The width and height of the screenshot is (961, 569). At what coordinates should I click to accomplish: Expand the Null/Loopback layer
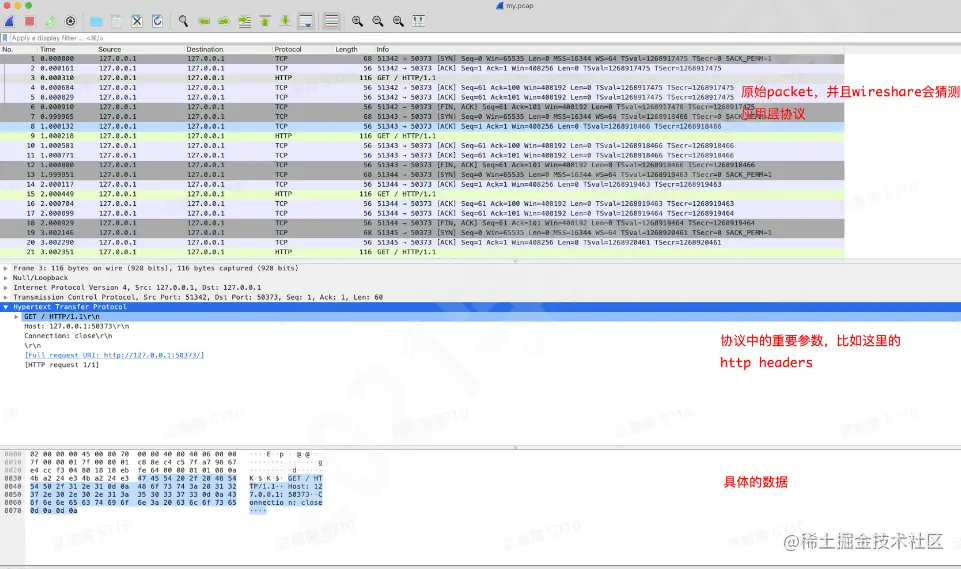click(6, 278)
